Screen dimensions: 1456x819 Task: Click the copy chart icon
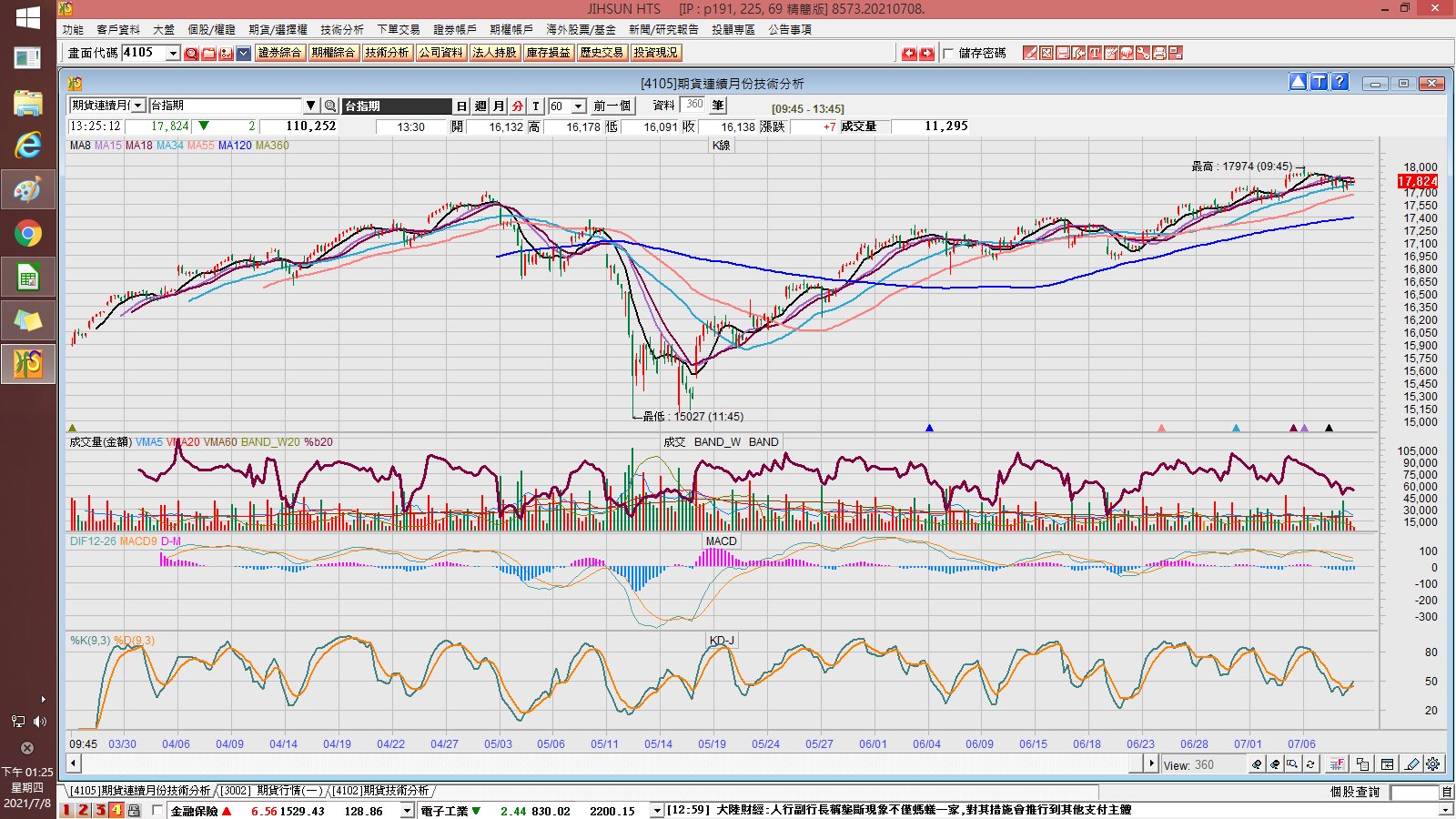click(x=1362, y=764)
